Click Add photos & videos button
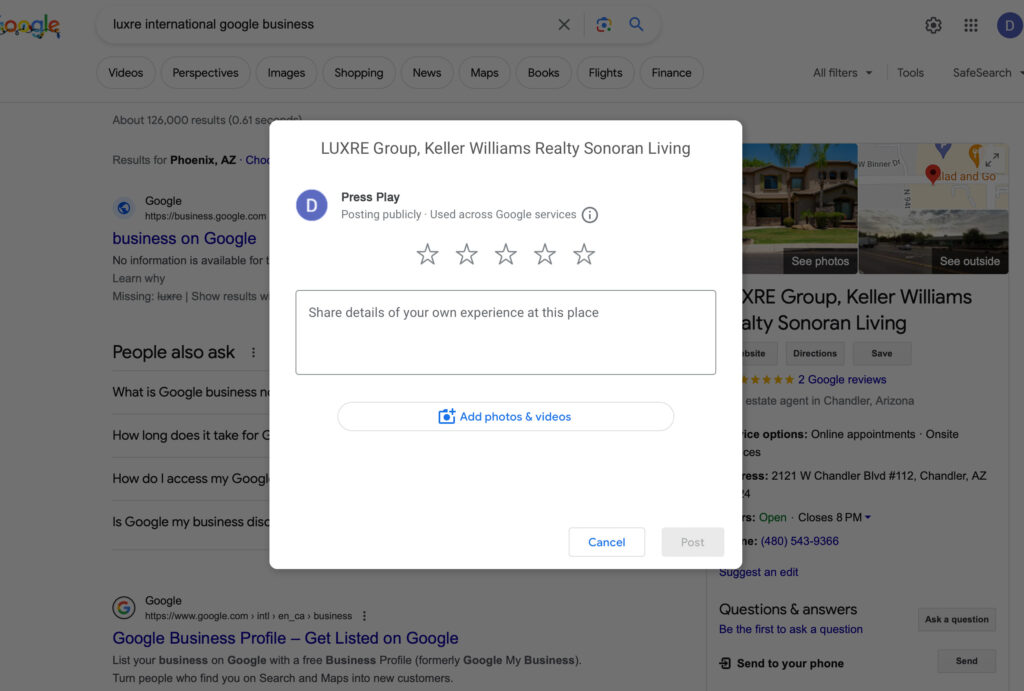Image resolution: width=1024 pixels, height=691 pixels. [505, 417]
